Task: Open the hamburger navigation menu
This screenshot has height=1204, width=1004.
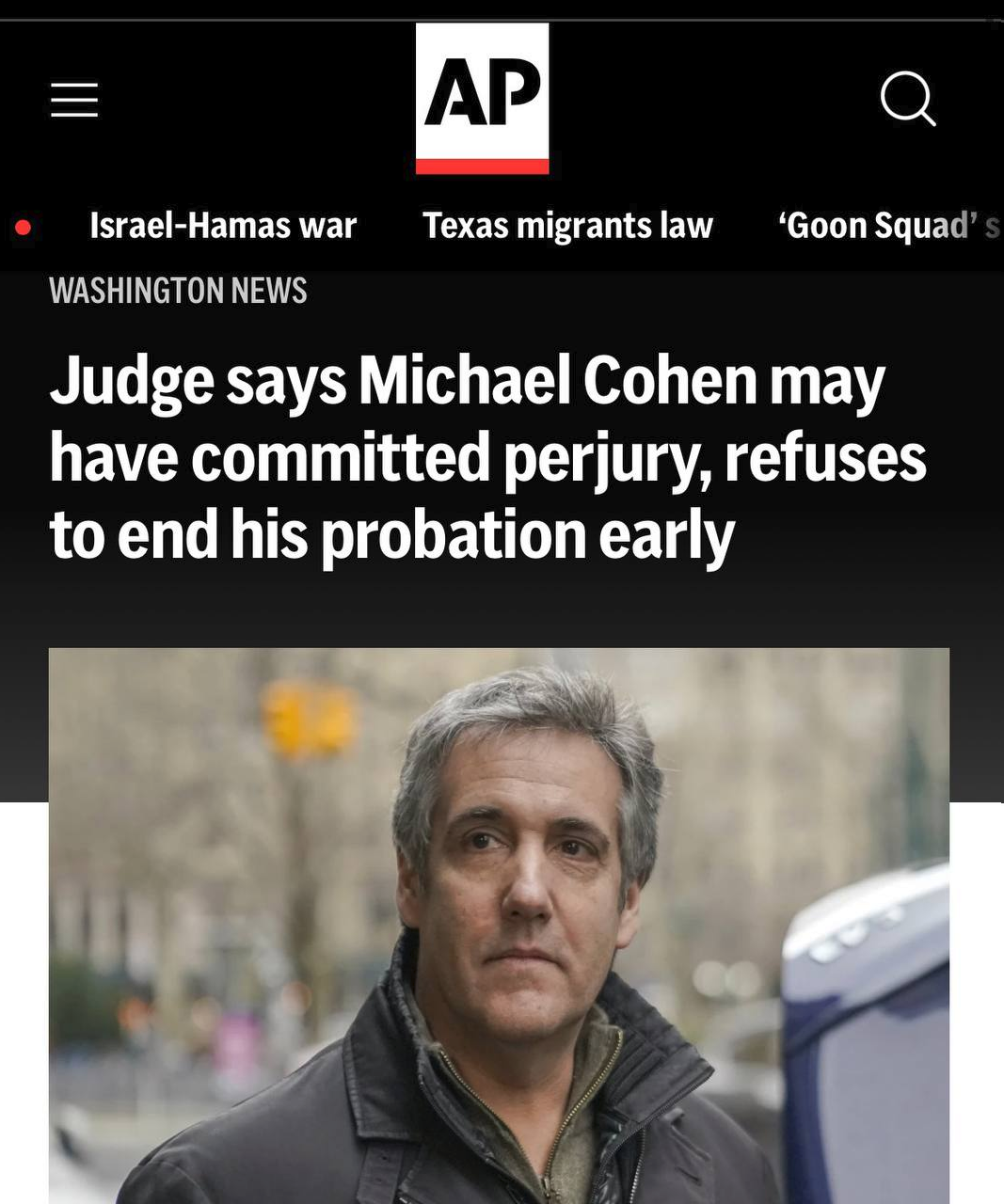Action: point(74,100)
